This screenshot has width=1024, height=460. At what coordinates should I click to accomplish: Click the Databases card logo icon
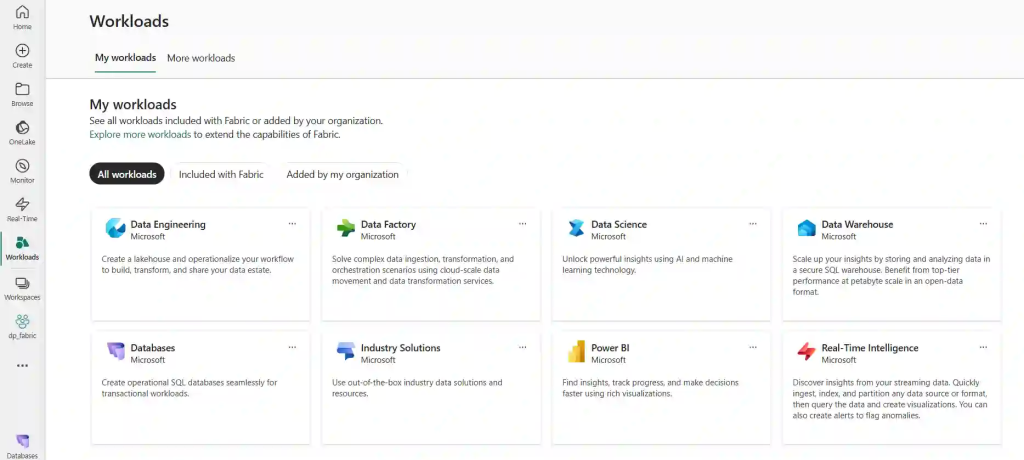[116, 352]
